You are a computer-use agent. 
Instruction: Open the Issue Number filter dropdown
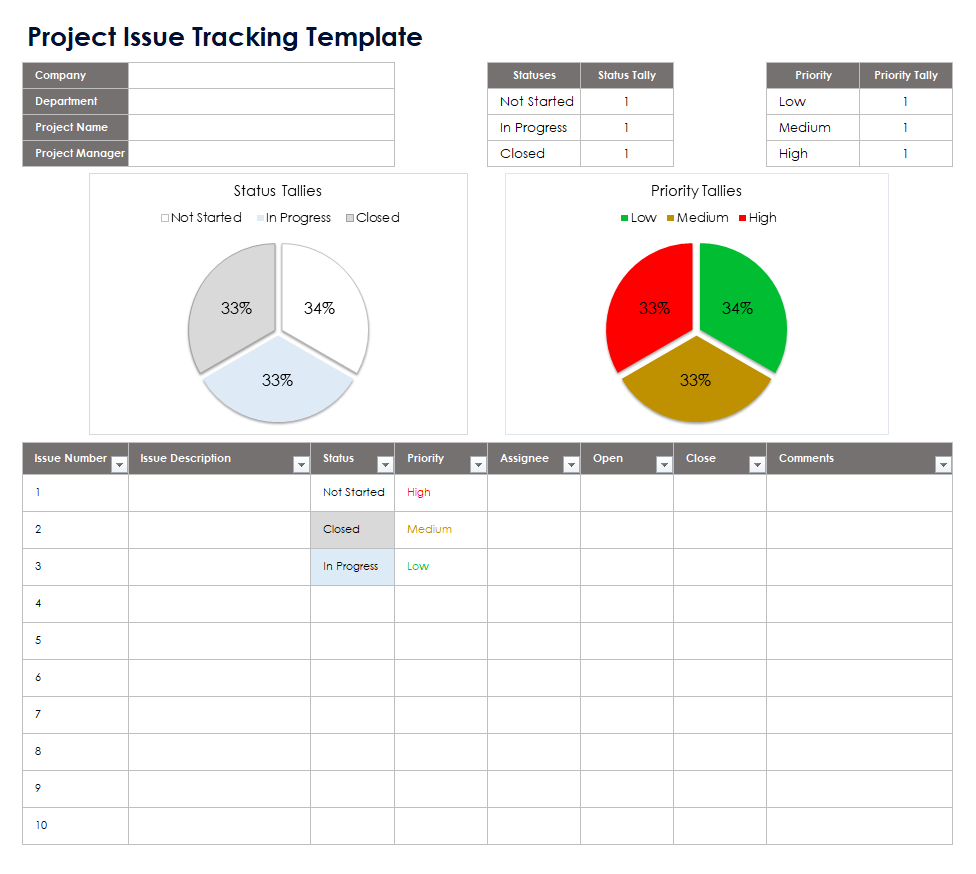(119, 465)
